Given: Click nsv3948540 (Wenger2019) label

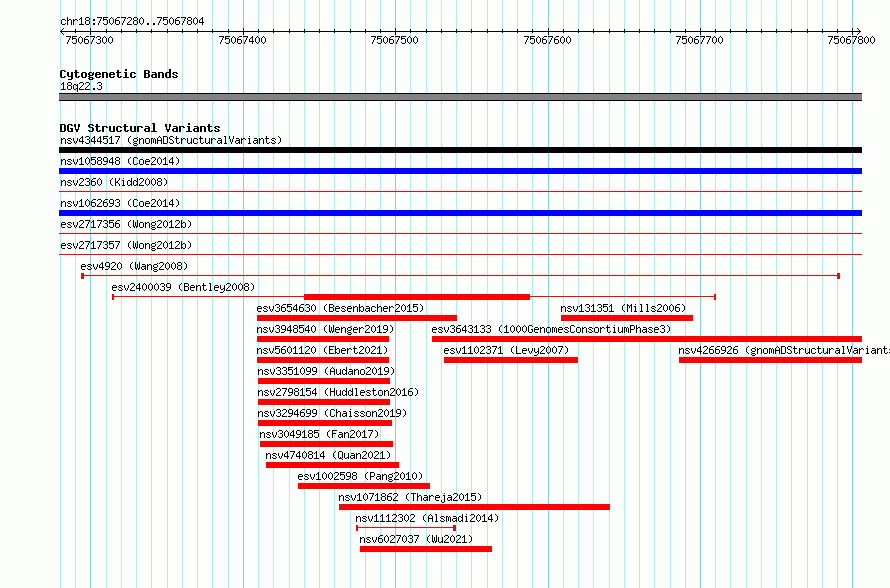Looking at the screenshot, I should [325, 329].
